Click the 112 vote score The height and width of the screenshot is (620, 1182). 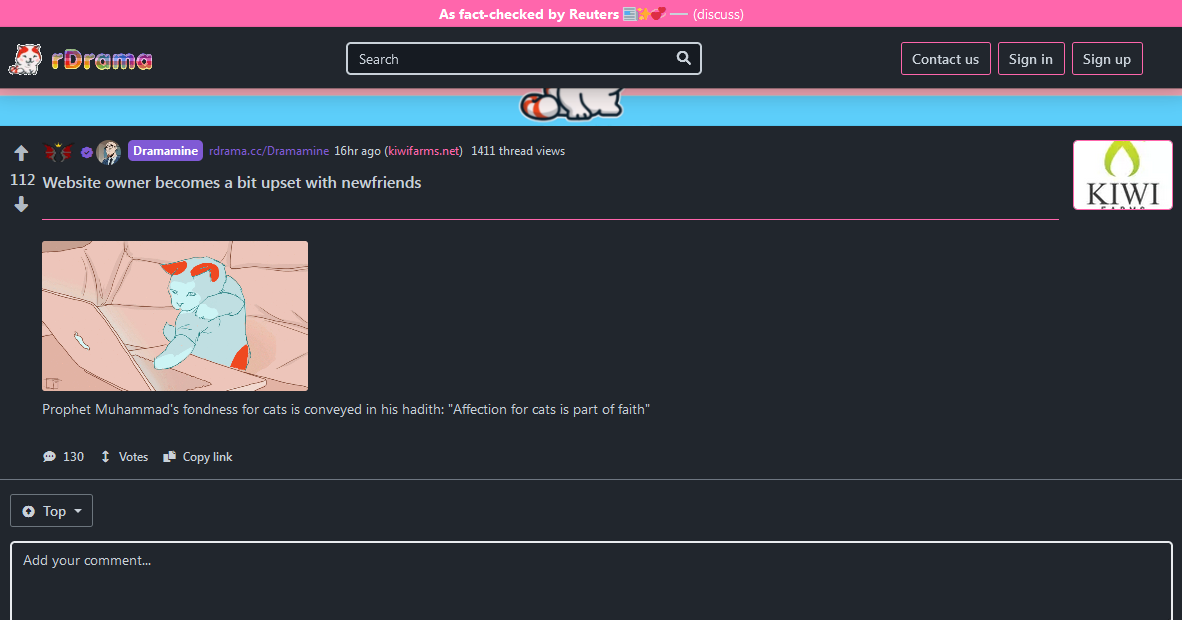23,180
